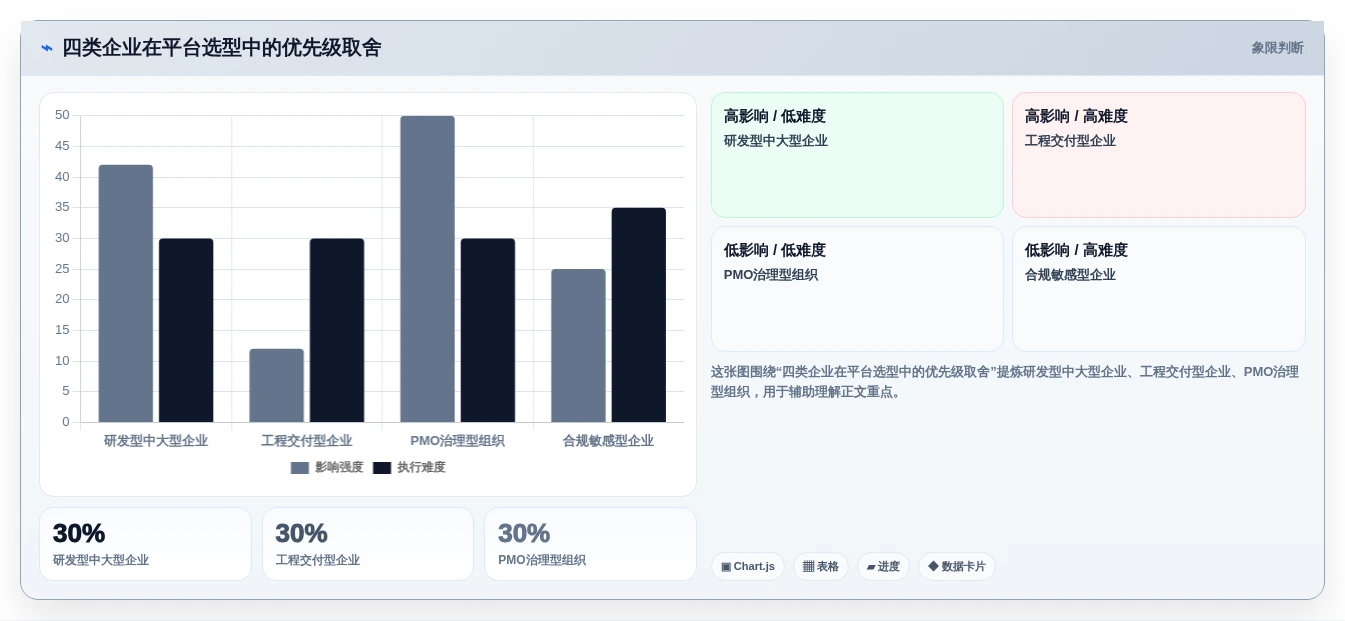
Task: Click PMO治理型组织 text in the quadrant card
Action: pos(771,275)
